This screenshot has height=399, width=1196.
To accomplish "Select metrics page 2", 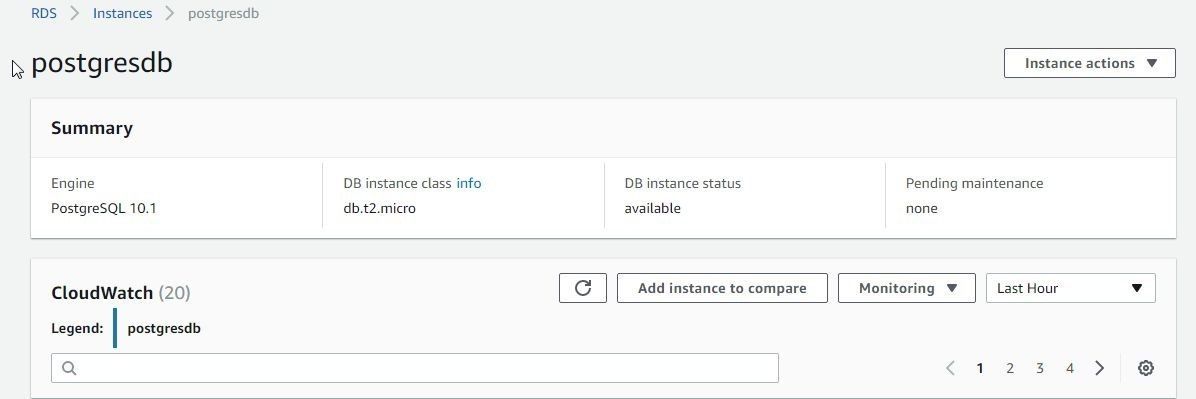I will pos(1010,368).
